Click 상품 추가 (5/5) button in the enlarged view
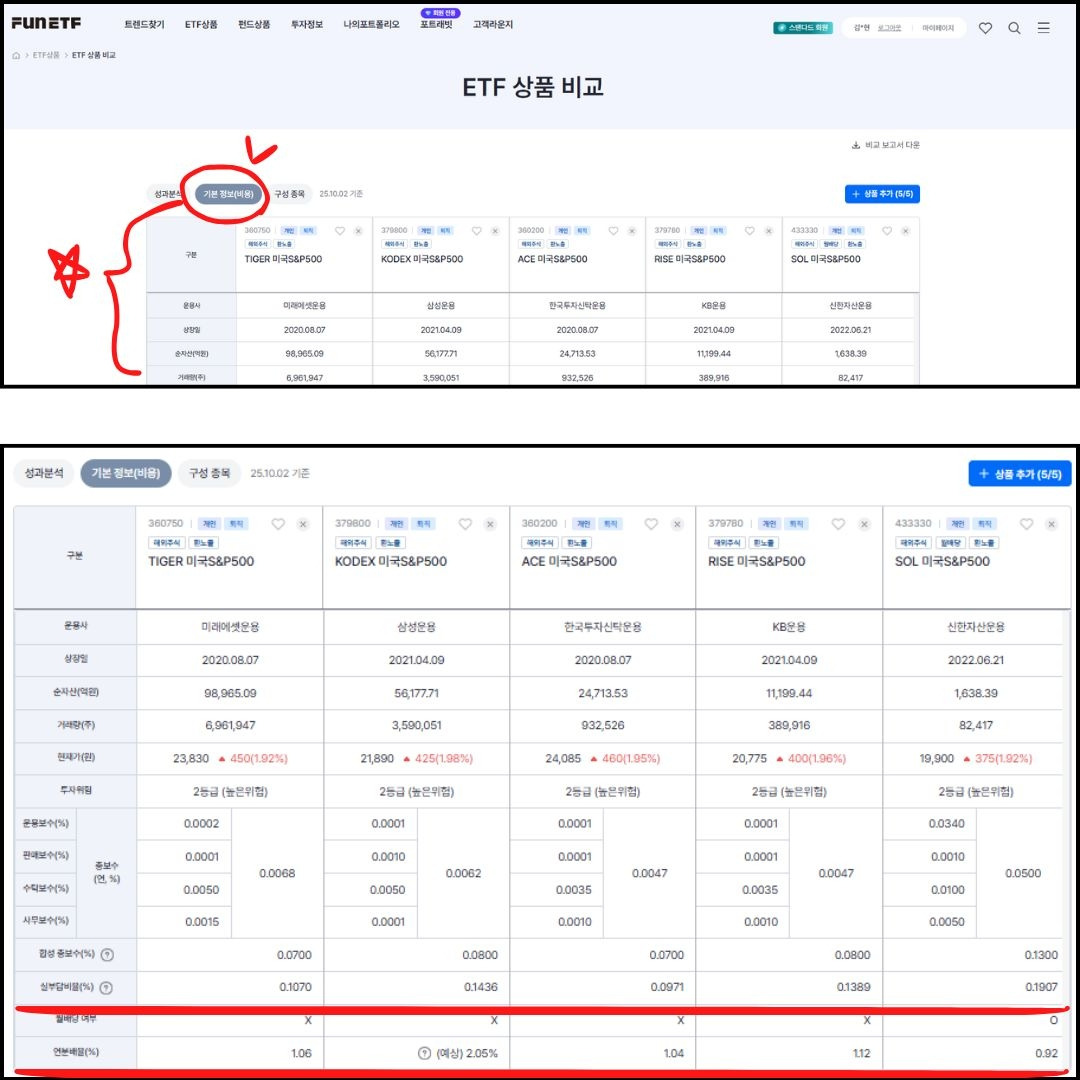1080x1080 pixels. click(1019, 474)
